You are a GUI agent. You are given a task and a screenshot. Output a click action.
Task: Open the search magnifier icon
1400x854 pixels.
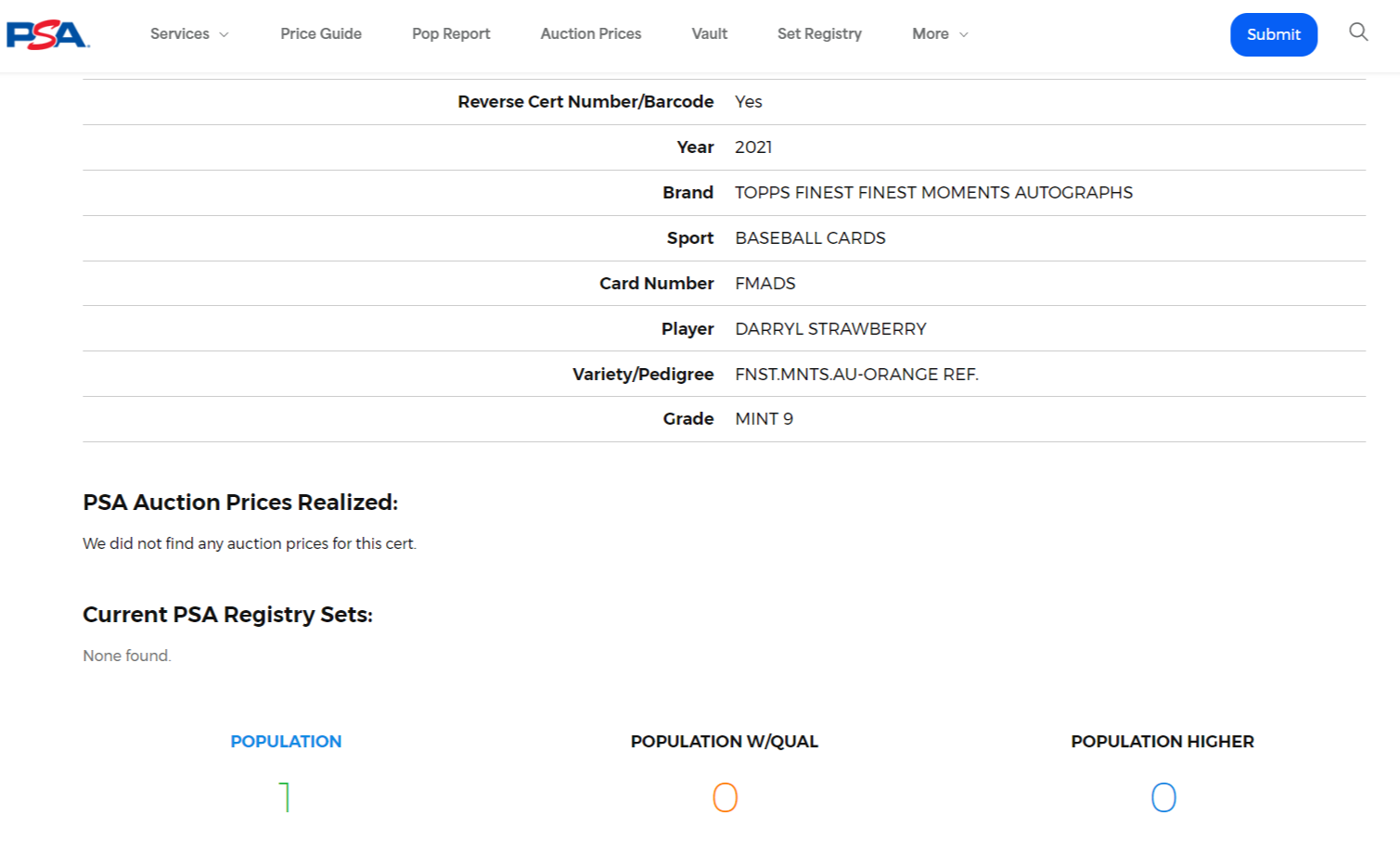click(1358, 32)
